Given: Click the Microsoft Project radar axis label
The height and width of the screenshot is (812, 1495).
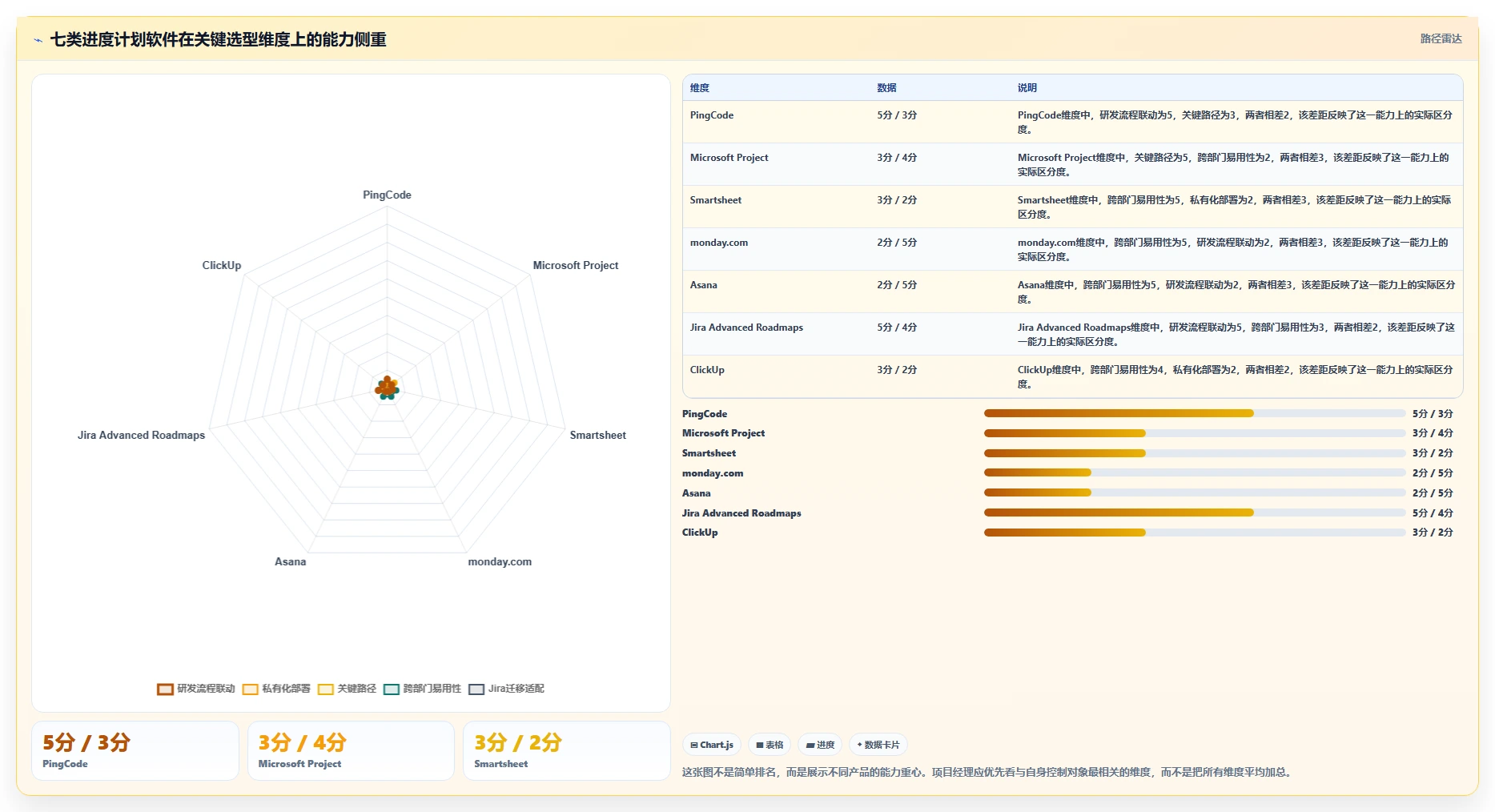Looking at the screenshot, I should coord(576,265).
